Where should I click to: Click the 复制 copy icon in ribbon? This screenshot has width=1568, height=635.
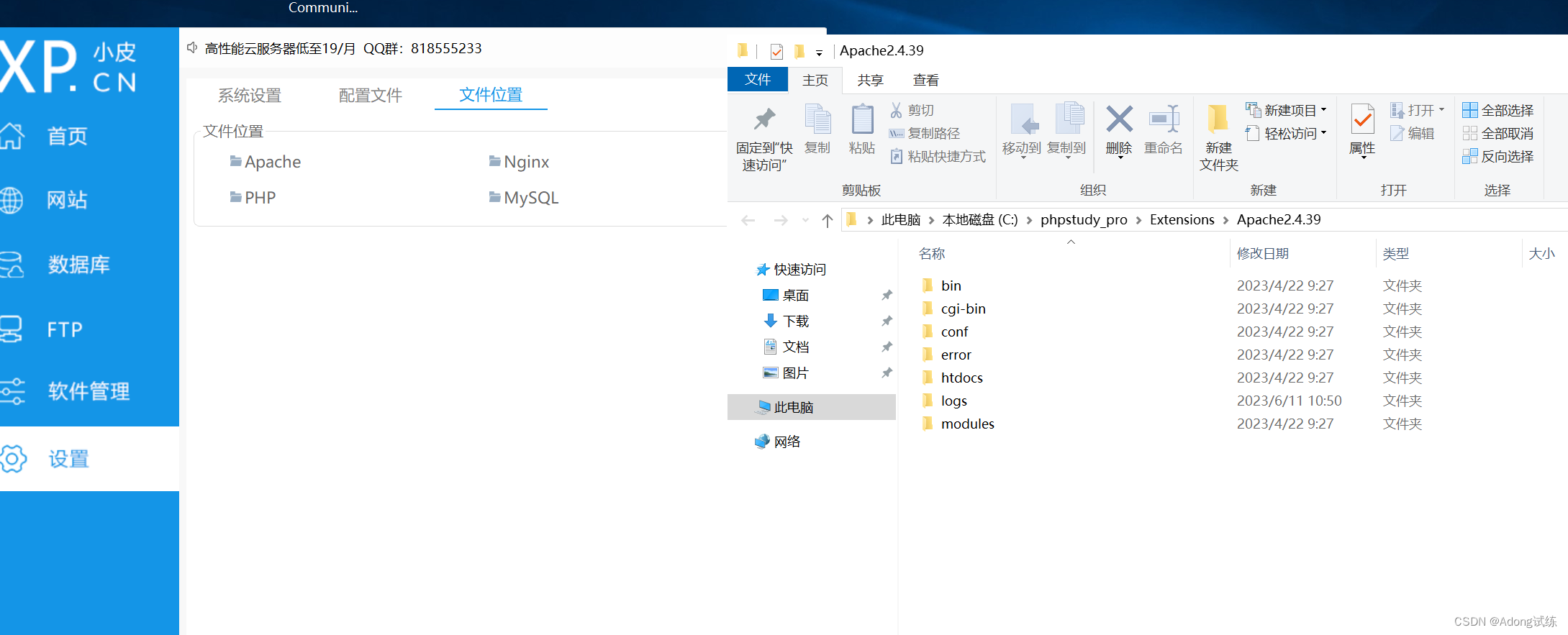(x=817, y=119)
